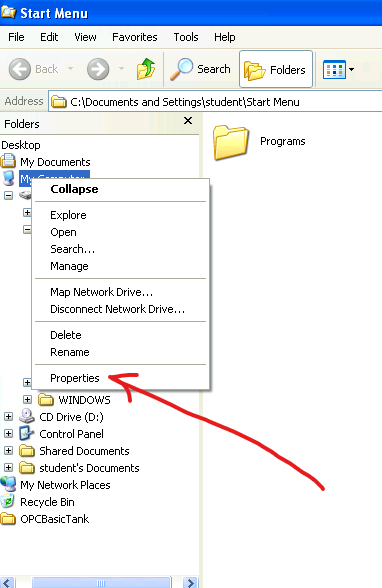Open the Favorites menu
The image size is (382, 588).
tap(135, 37)
